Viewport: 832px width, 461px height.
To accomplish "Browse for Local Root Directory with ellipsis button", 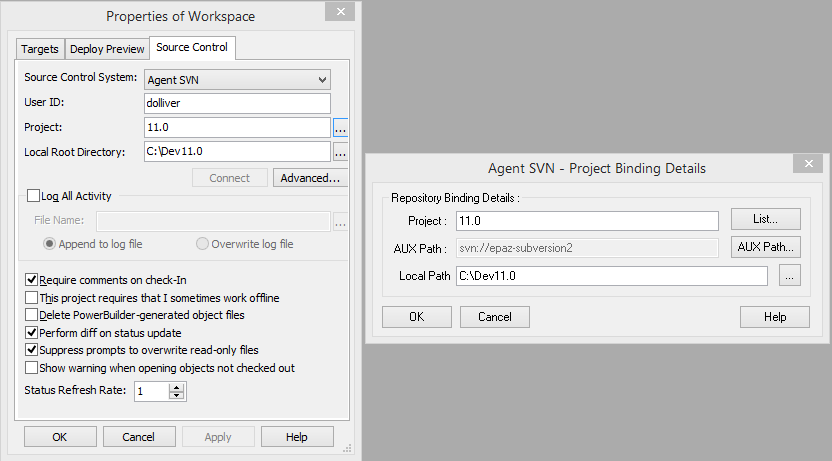I will pyautogui.click(x=340, y=152).
